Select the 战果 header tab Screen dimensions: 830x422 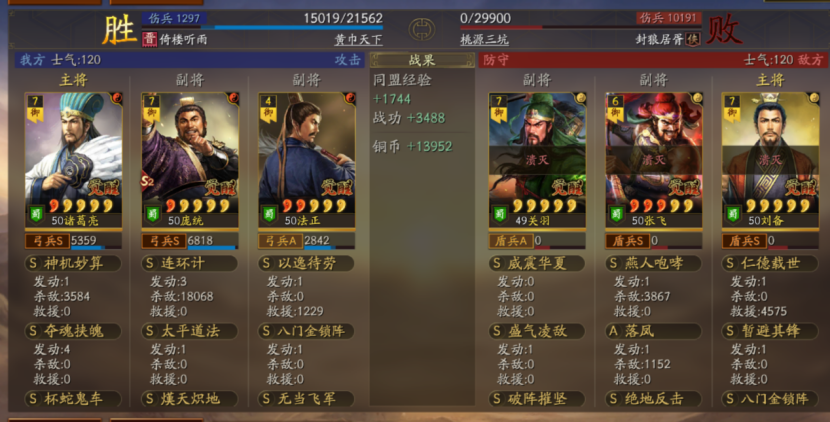422,60
